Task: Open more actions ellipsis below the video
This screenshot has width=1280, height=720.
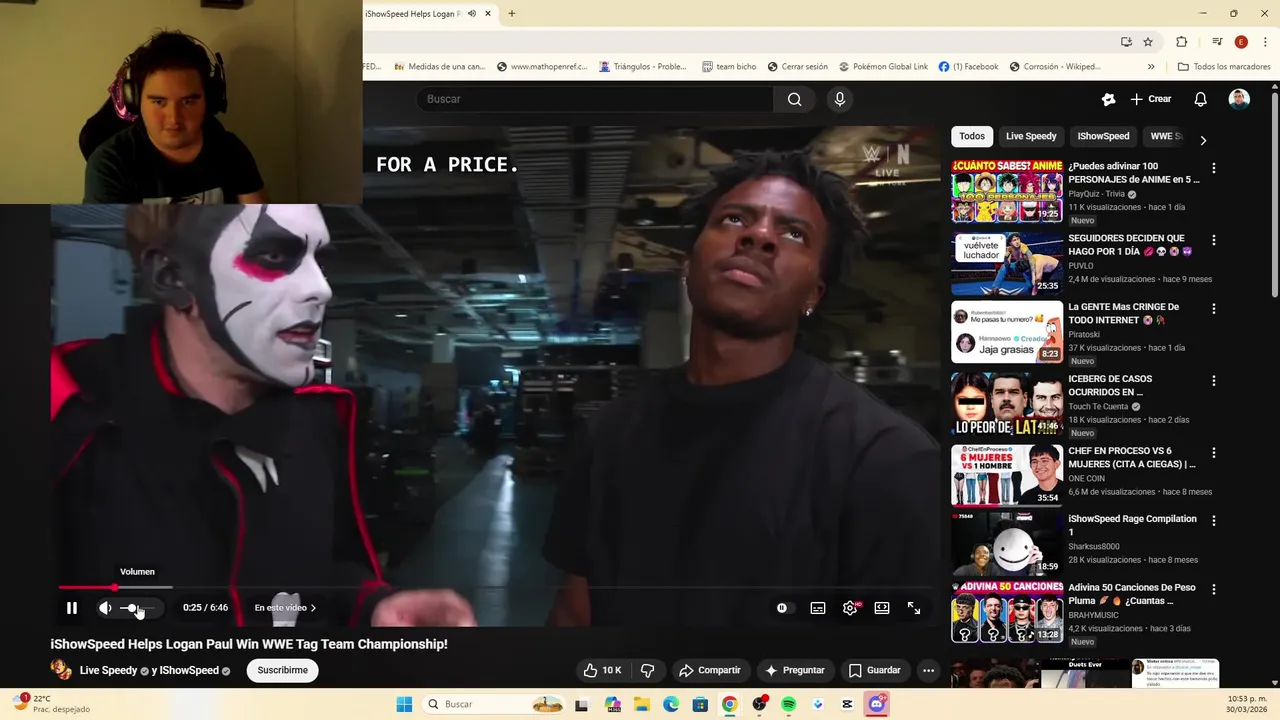Action: [x=929, y=670]
